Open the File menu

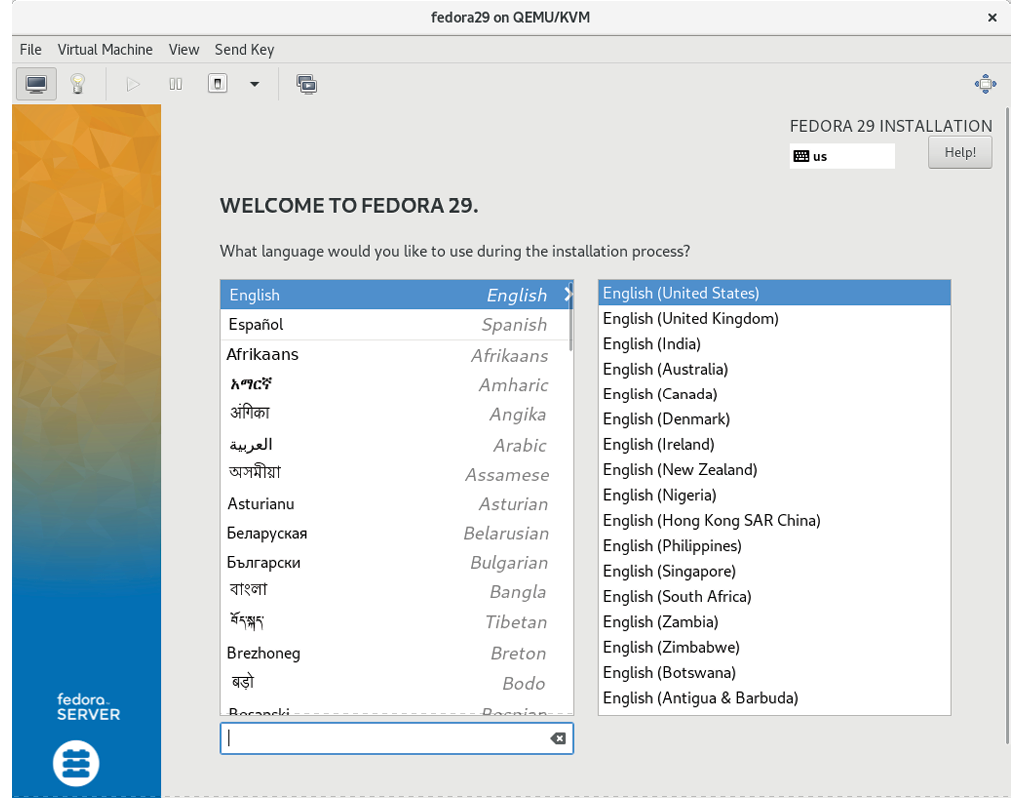click(x=30, y=49)
